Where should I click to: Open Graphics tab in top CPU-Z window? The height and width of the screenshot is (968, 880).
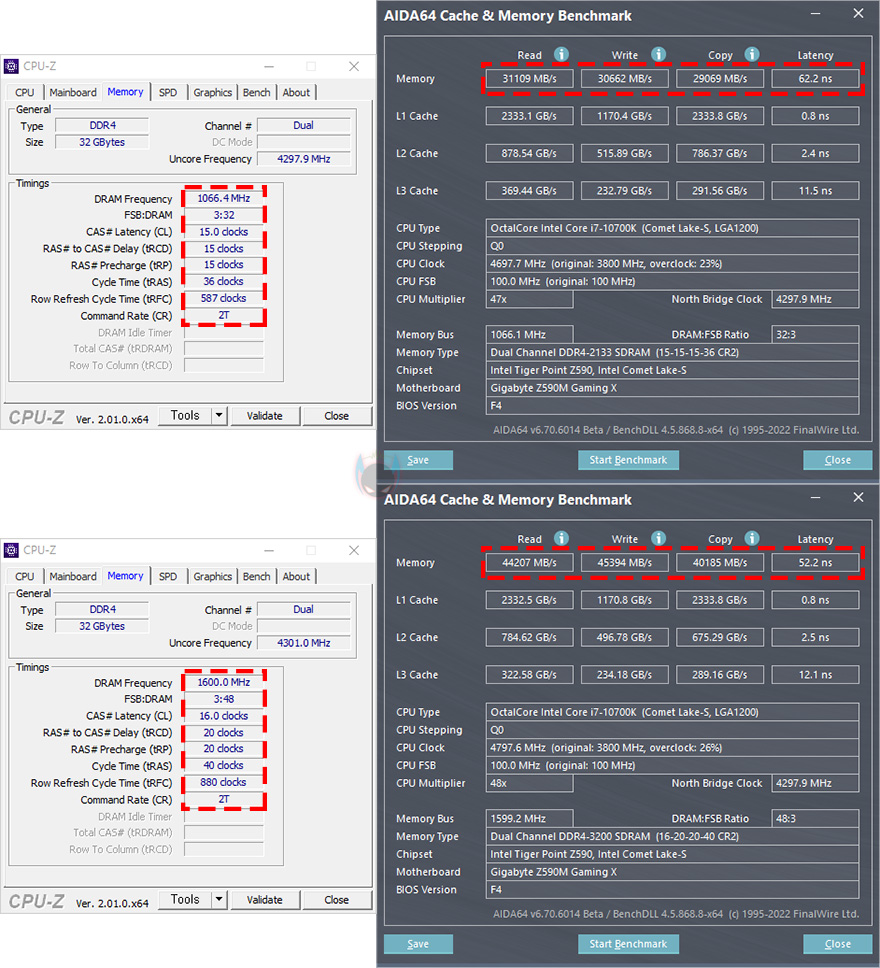click(212, 93)
